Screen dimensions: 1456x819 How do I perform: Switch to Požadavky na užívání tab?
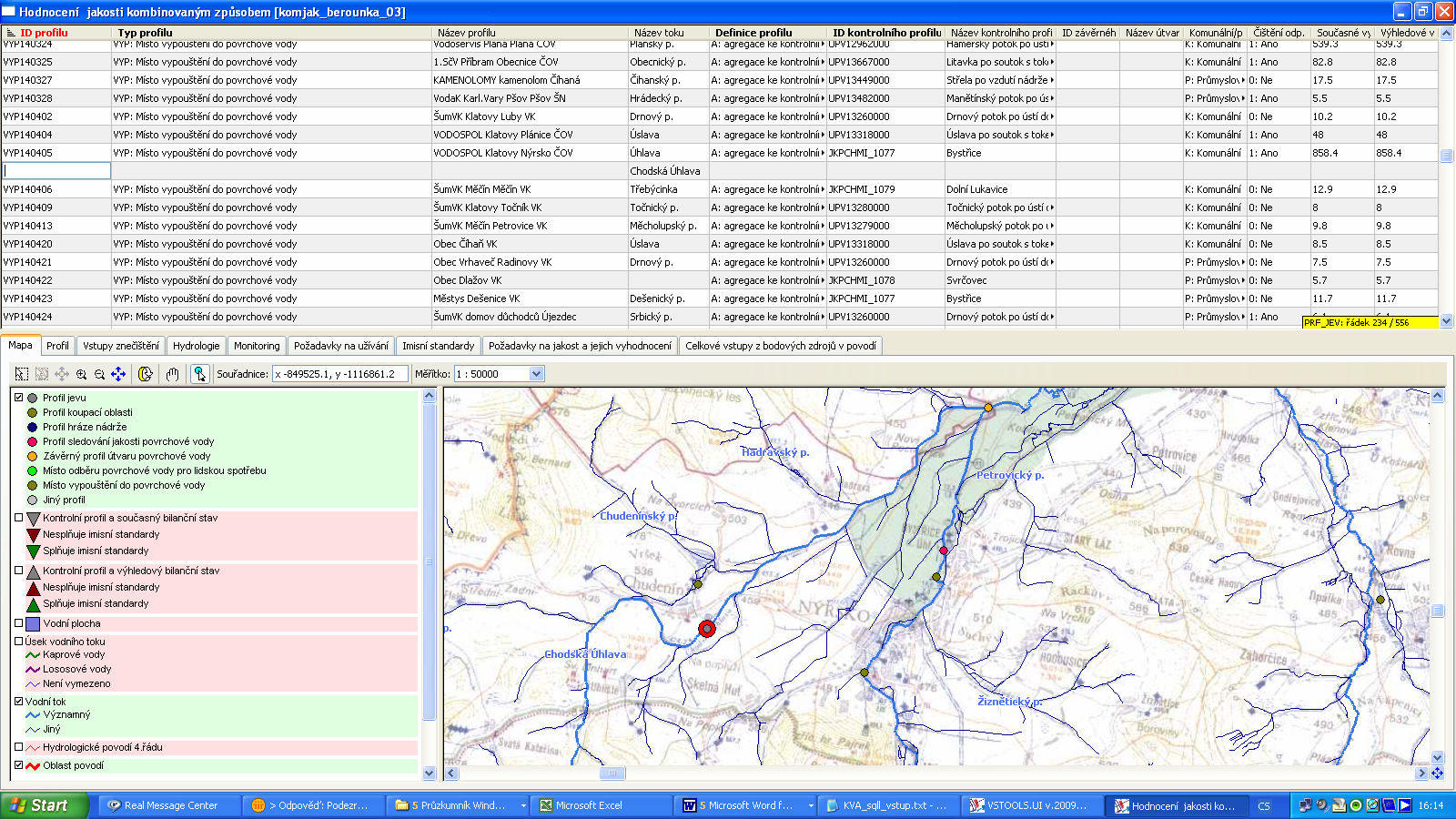(x=341, y=346)
